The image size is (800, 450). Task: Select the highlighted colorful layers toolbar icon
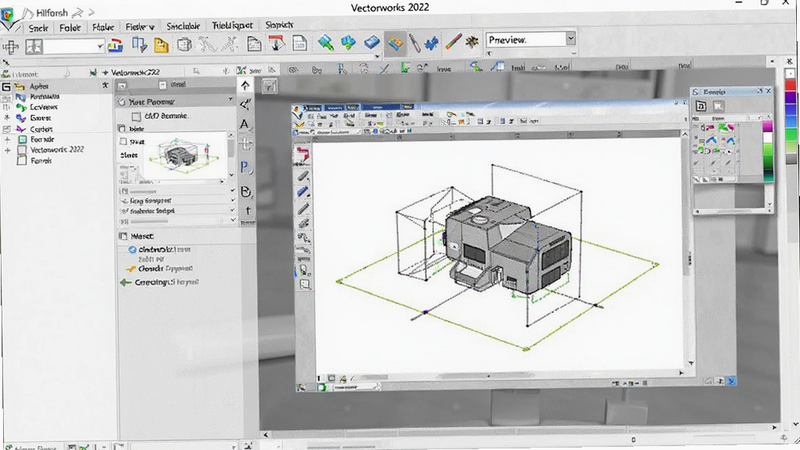pyautogui.click(x=395, y=43)
